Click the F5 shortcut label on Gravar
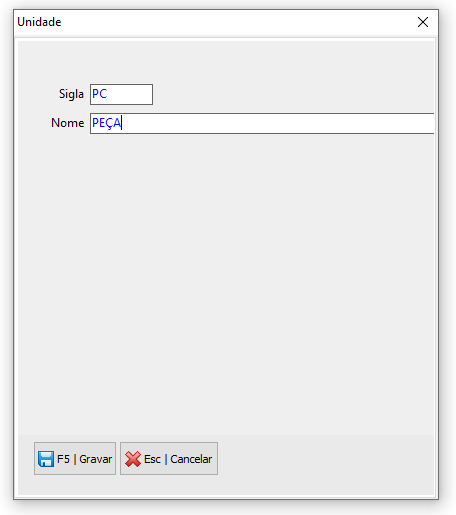Screen dimensions: 456x515 pos(63,459)
